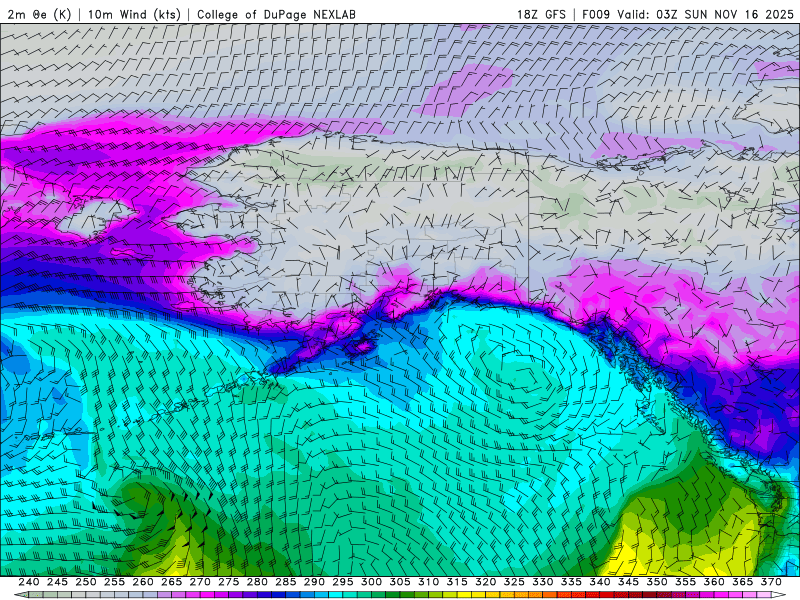Click the 280 value on the color scale
The image size is (800, 600).
257,582
